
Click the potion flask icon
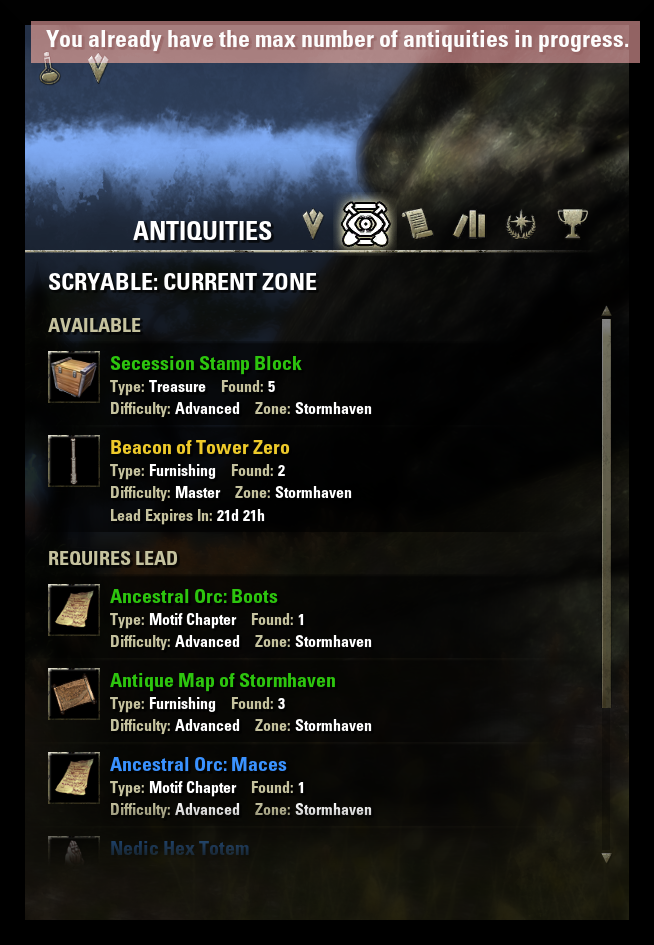point(49,69)
